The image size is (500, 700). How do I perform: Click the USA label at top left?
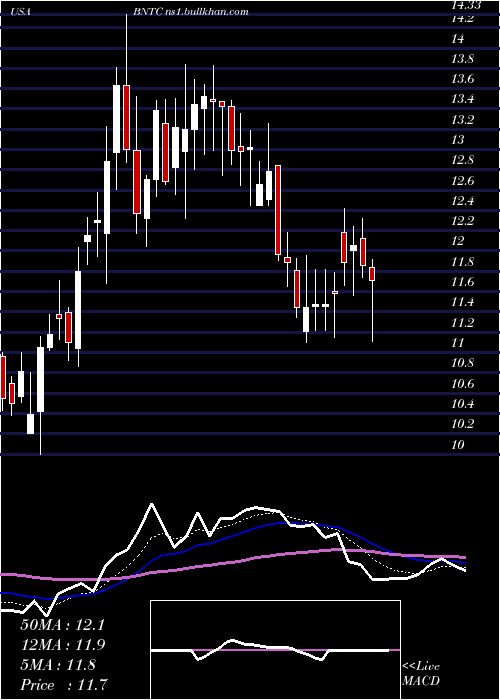click(21, 12)
